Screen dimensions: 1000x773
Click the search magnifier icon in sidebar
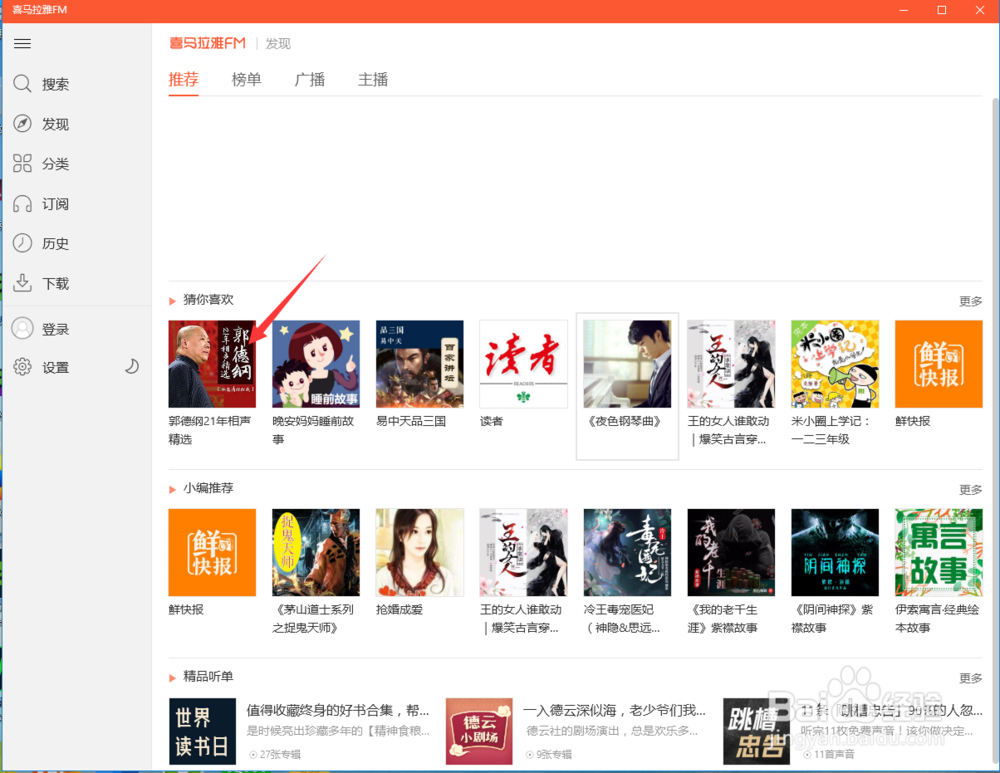point(22,84)
